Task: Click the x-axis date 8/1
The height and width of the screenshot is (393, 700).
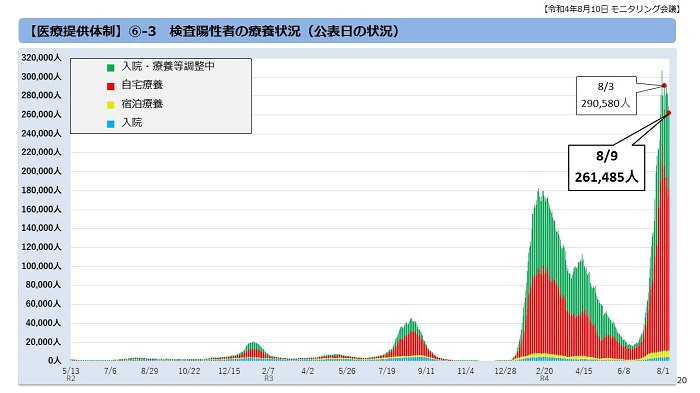Action: pyautogui.click(x=663, y=371)
